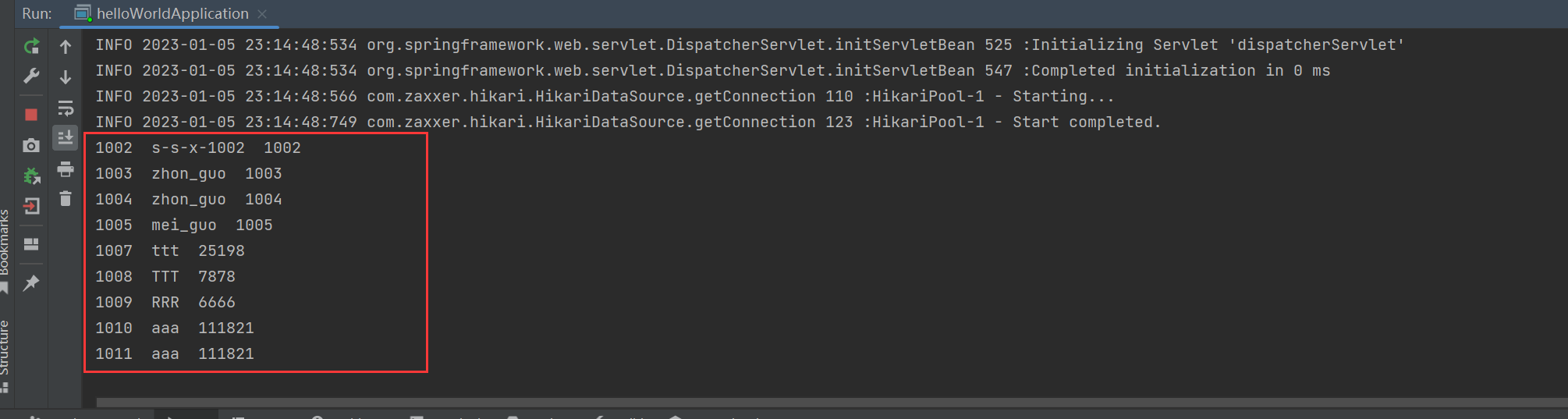Screen dimensions: 1568x419
Task: Toggle soft-wrap for console output
Action: (x=66, y=108)
